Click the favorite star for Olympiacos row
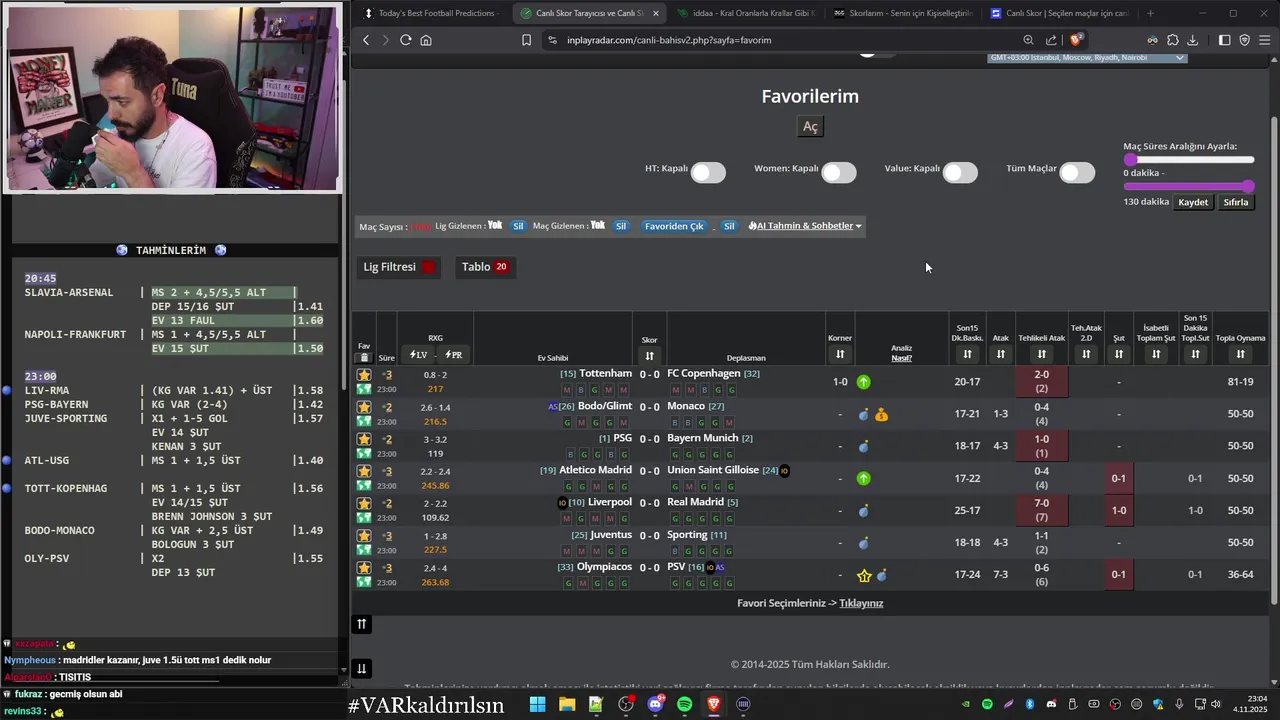 click(x=364, y=568)
